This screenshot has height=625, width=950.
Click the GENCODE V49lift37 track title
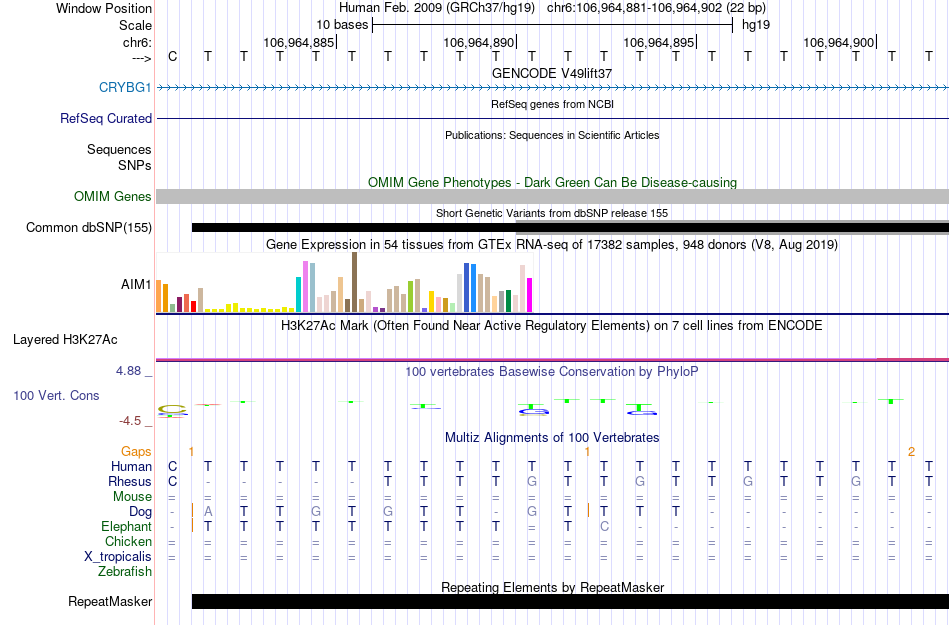coord(552,73)
